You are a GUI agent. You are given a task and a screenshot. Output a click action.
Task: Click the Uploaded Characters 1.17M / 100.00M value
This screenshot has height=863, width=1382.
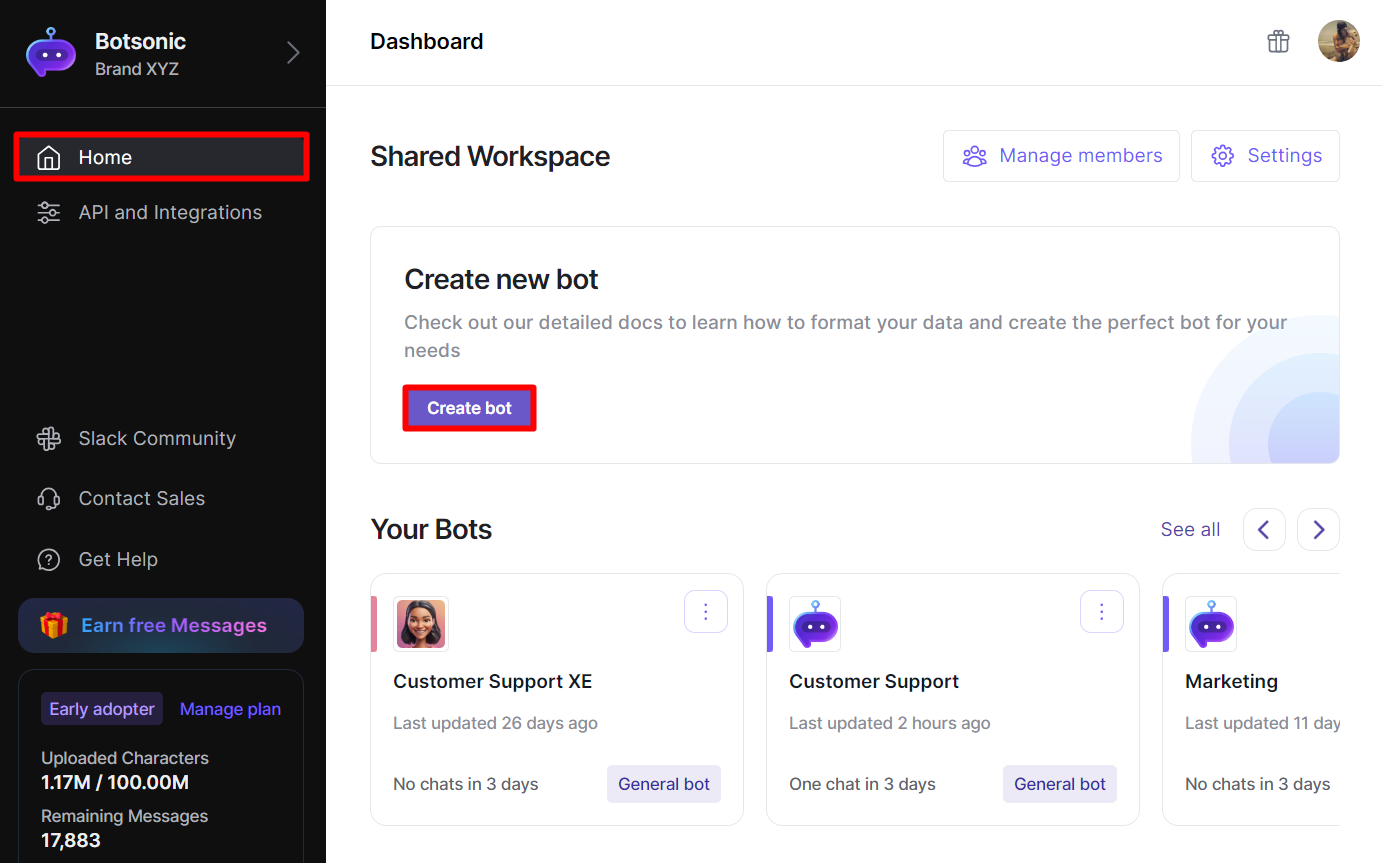click(x=115, y=782)
